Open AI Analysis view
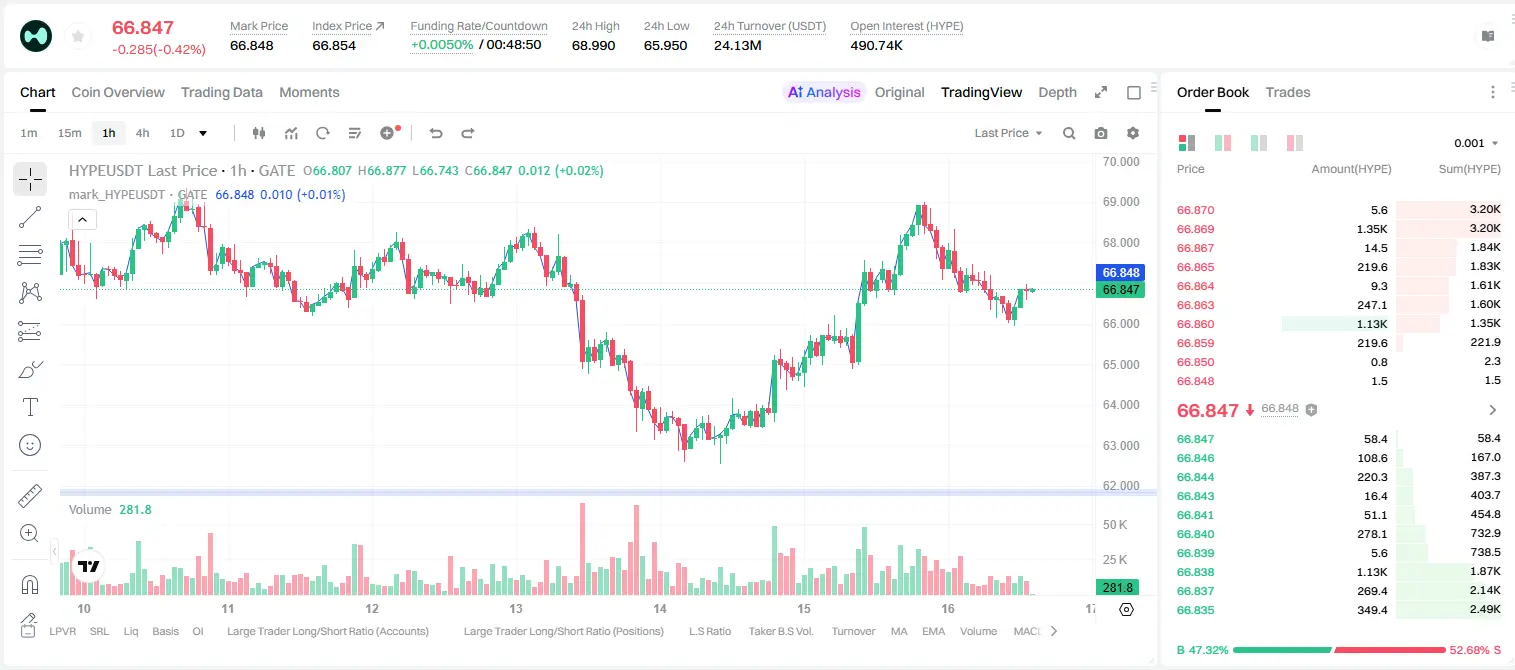Viewport: 1515px width, 670px height. (x=824, y=92)
